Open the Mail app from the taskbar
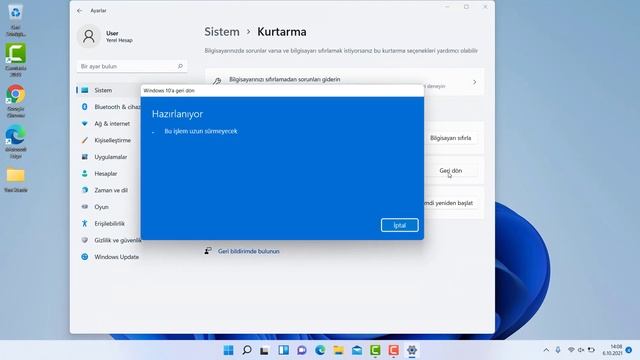 point(357,350)
